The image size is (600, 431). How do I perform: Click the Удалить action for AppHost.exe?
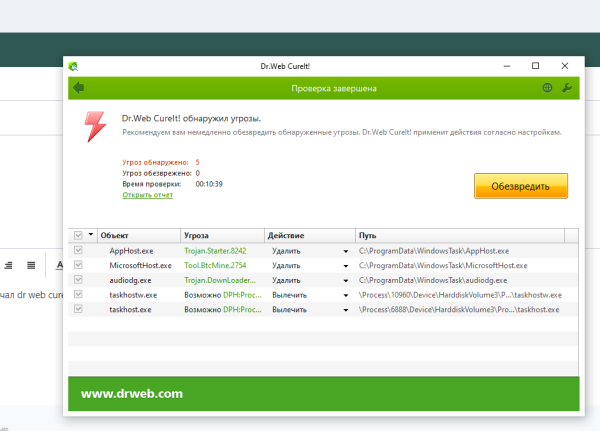tap(286, 251)
